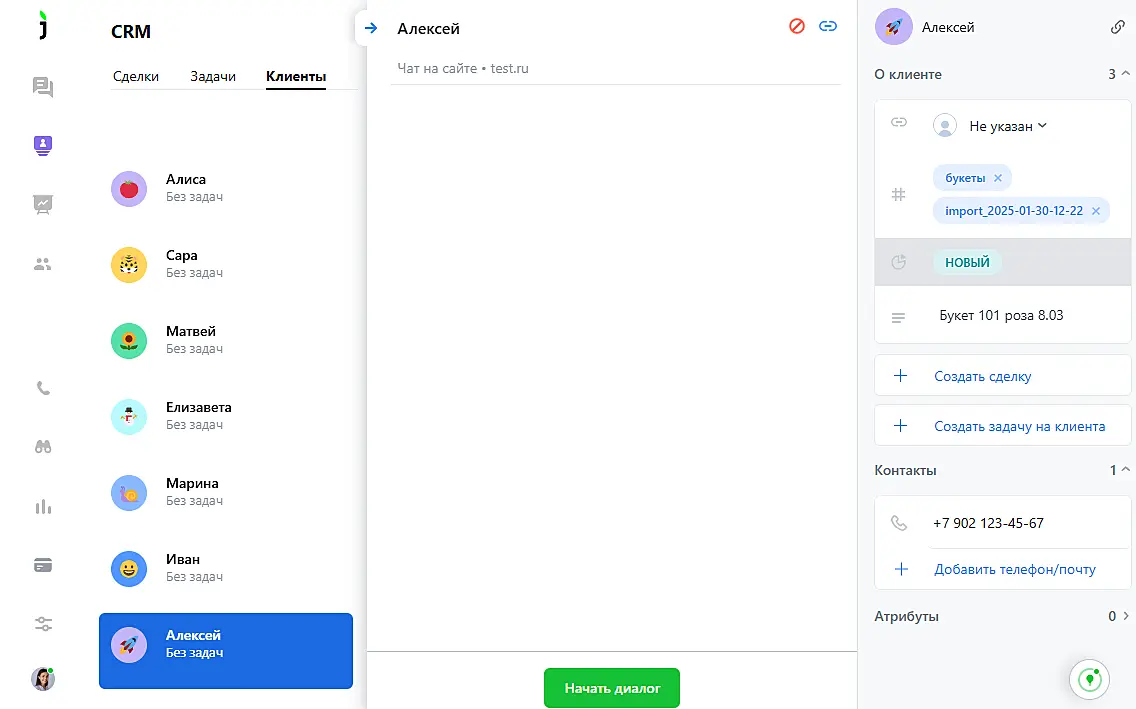Block client with the red ban icon
Screen dimensions: 1136x709
[797, 26]
